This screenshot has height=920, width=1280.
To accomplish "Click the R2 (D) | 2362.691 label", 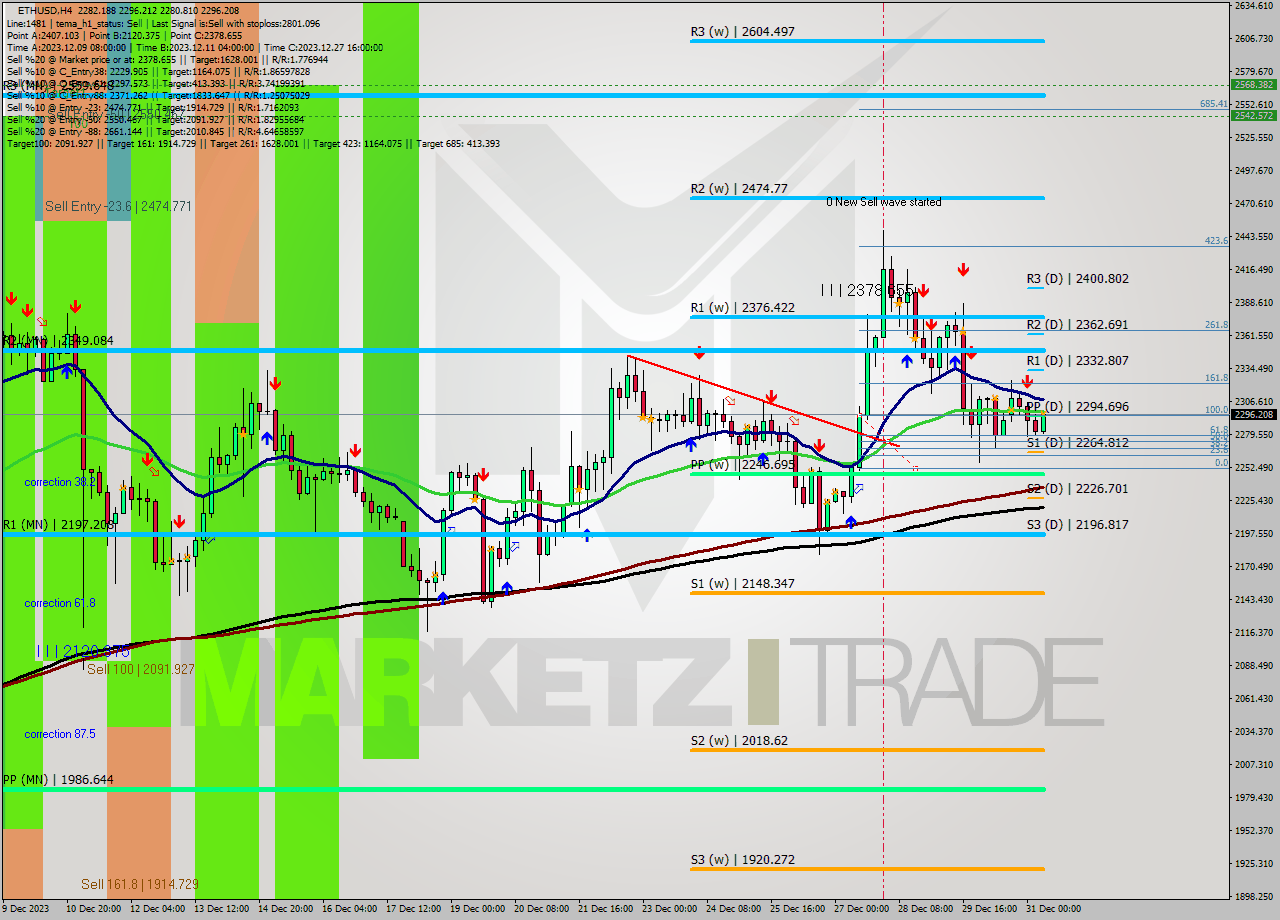I will coord(1077,325).
